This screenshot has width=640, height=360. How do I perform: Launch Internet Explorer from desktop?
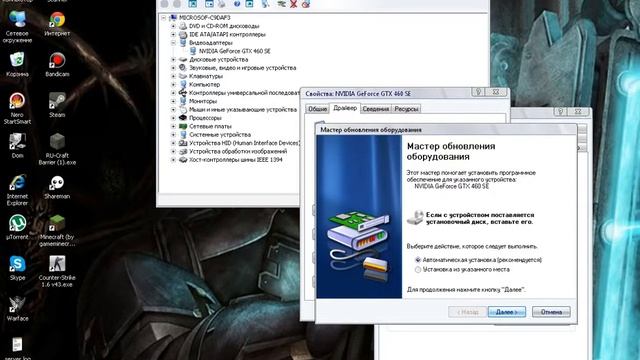(x=17, y=183)
